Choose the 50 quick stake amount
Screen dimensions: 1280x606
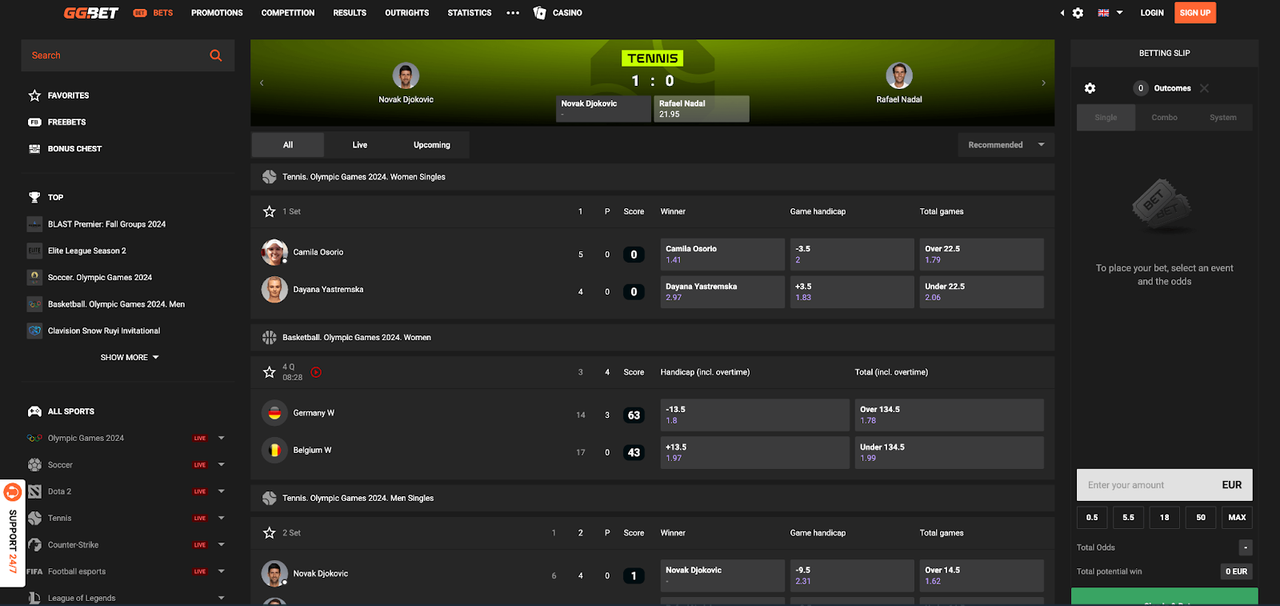(1200, 517)
